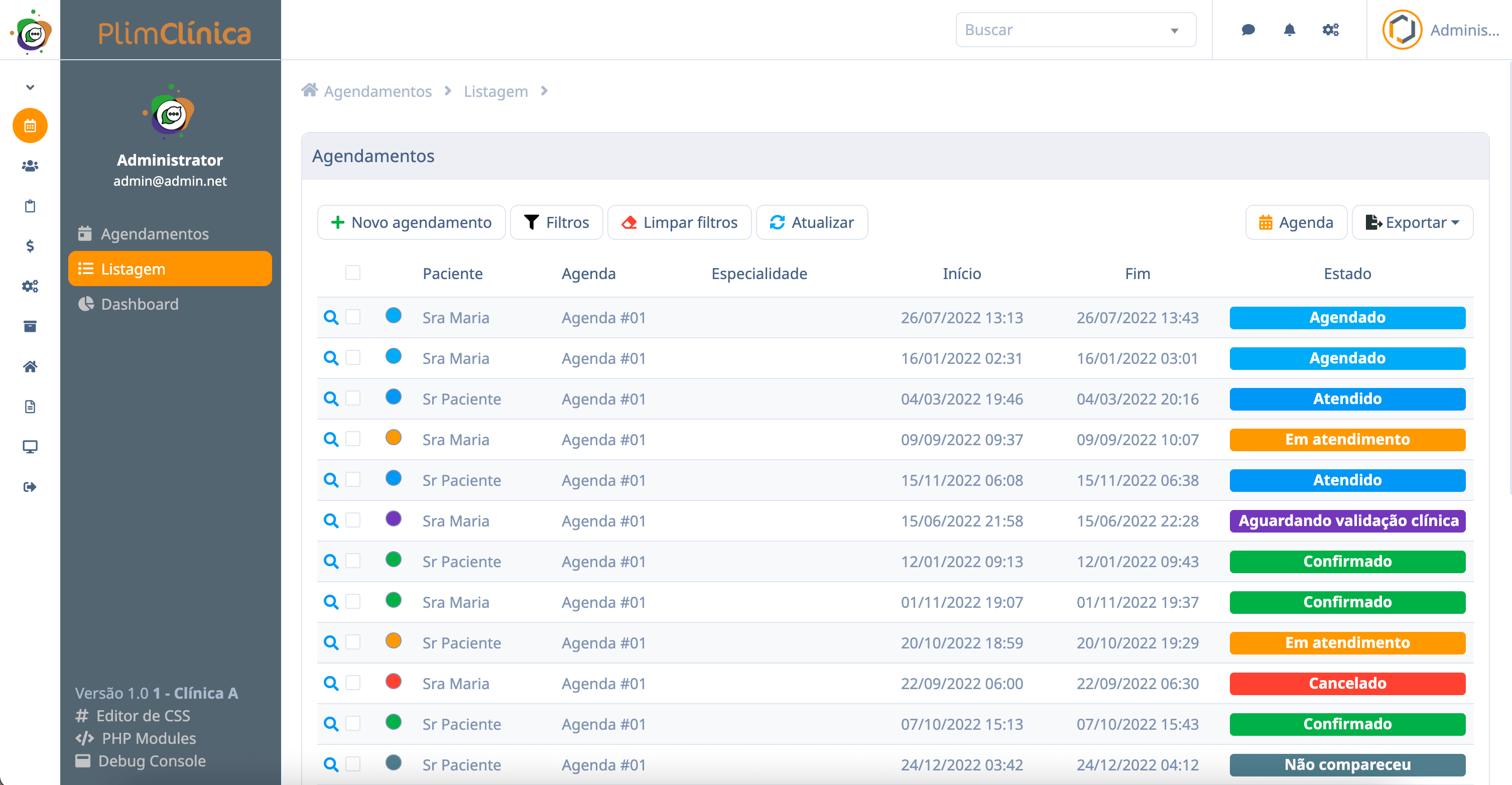Open Dashboard in the sidebar menu
The image size is (1512, 785).
pyautogui.click(x=170, y=304)
